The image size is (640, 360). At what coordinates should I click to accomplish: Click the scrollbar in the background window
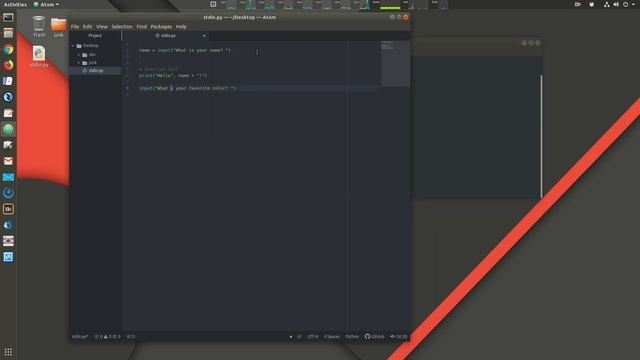coord(542,136)
